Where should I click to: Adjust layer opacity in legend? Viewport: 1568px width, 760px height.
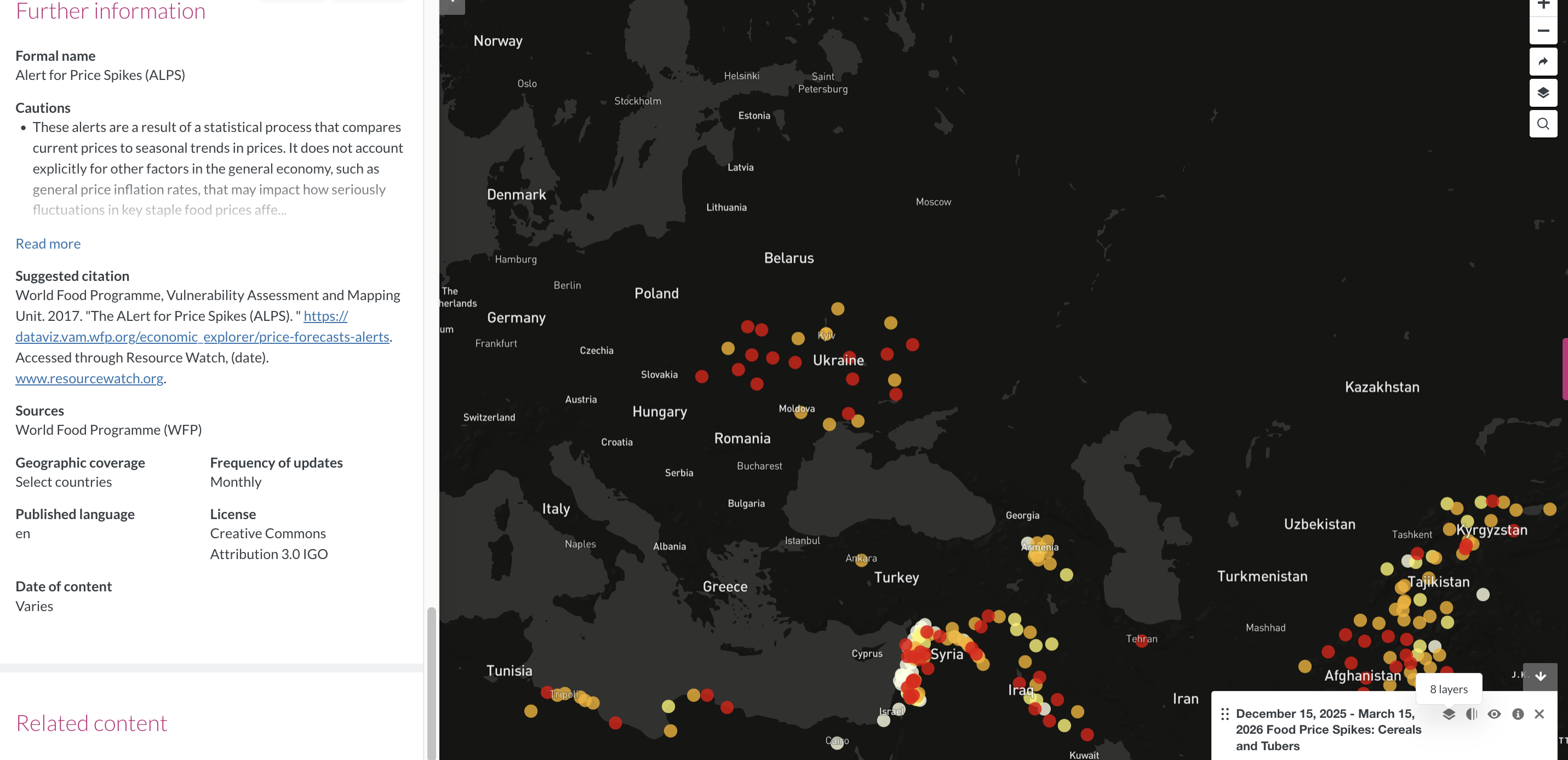[1471, 714]
